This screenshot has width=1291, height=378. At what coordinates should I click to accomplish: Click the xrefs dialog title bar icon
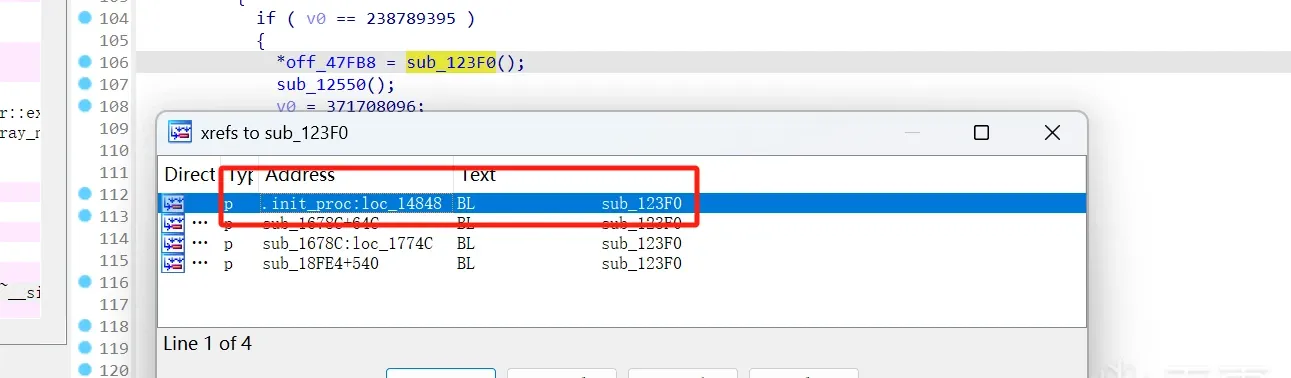click(x=180, y=133)
